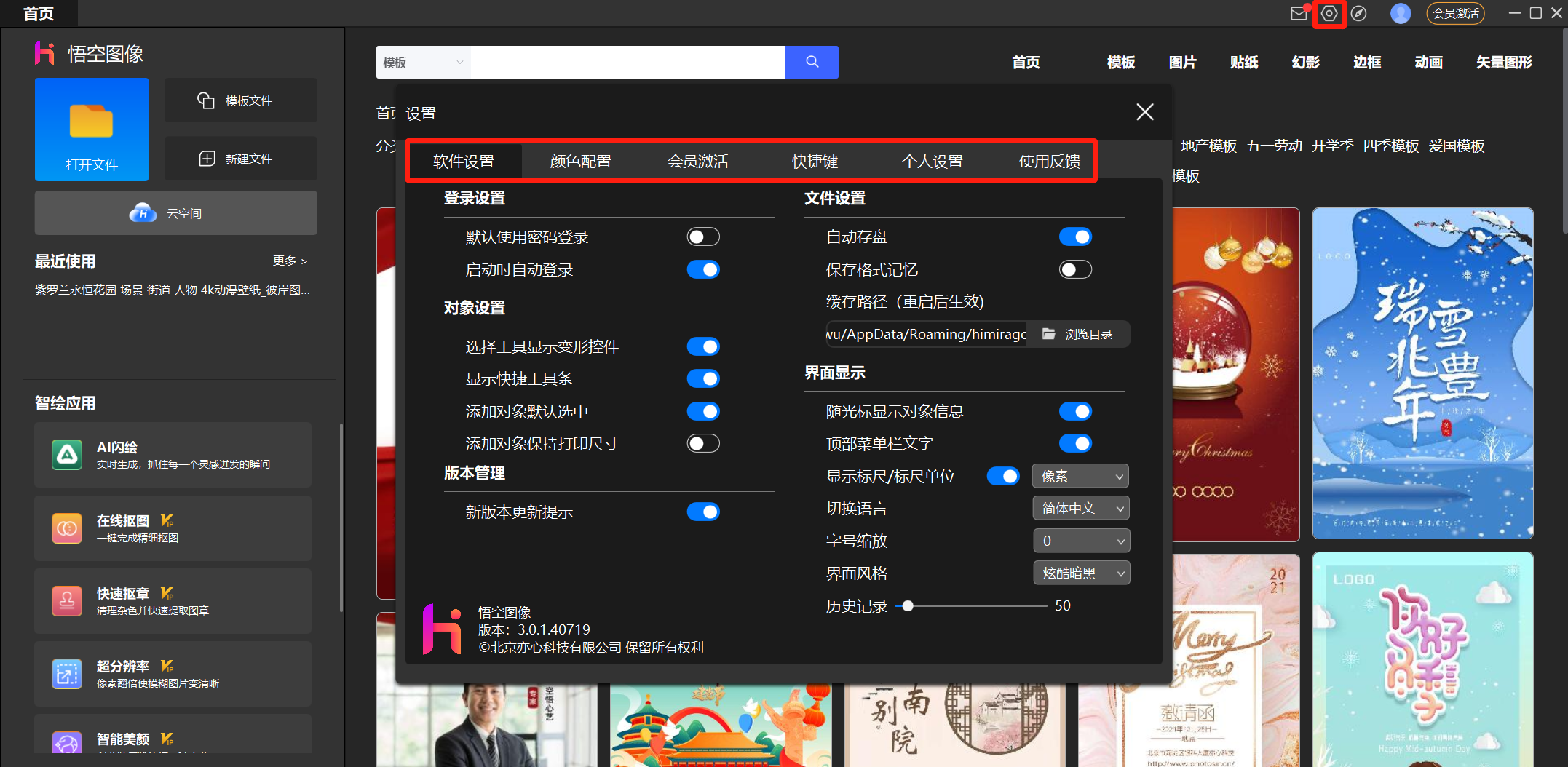This screenshot has height=767, width=1568.
Task: Click the 地产模板 category link
Action: [x=1208, y=146]
